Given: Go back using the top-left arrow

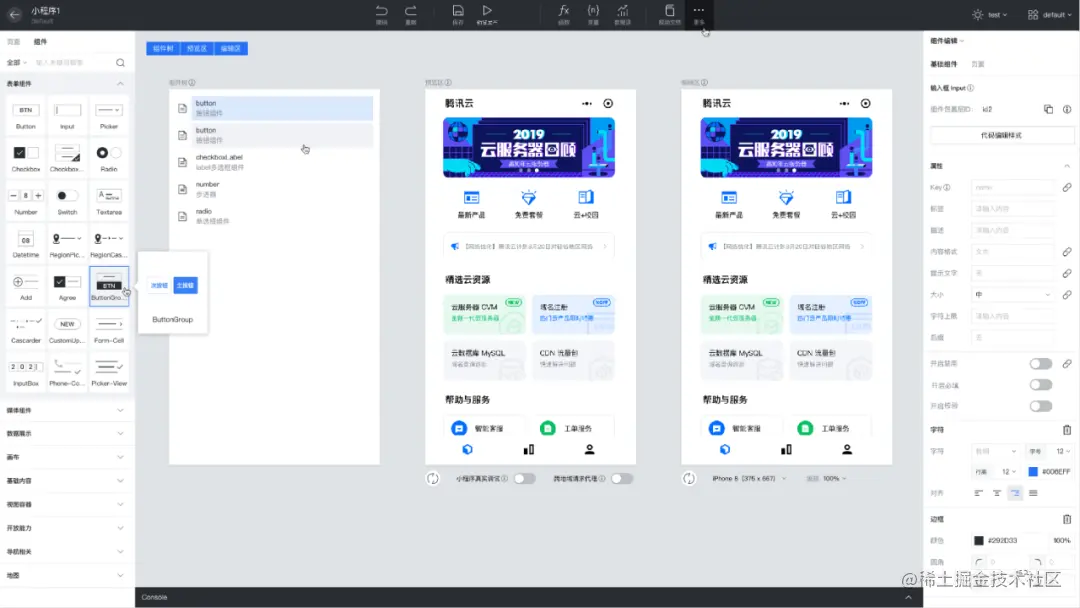Looking at the screenshot, I should [x=14, y=14].
